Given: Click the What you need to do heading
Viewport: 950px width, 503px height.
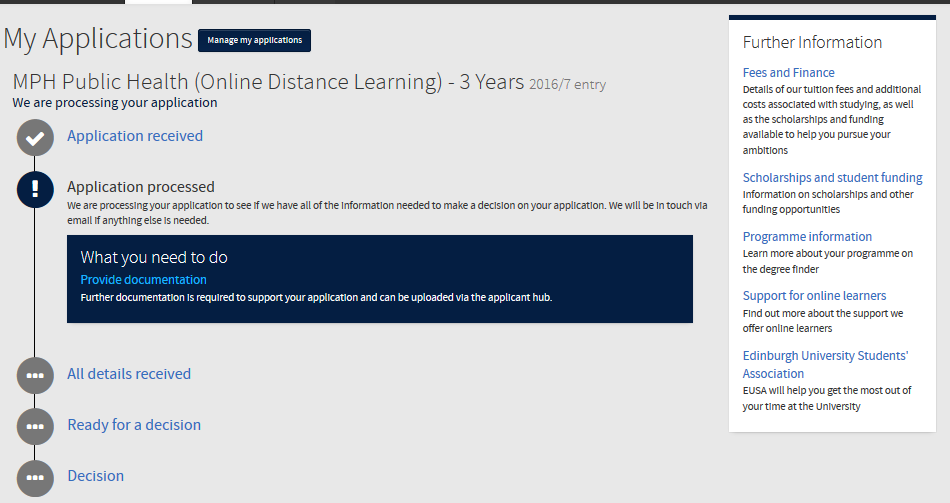Looking at the screenshot, I should coord(154,258).
